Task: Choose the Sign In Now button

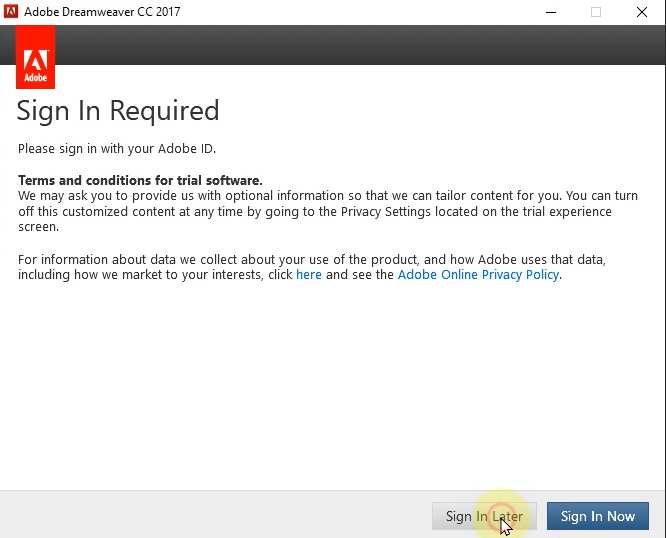Action: pyautogui.click(x=597, y=516)
